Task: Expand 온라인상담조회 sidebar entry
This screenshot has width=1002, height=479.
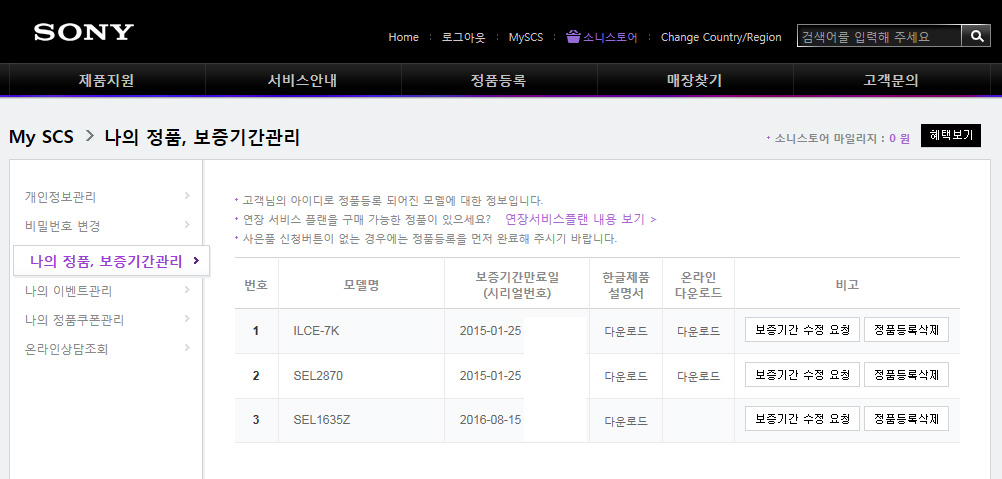Action: tap(66, 349)
